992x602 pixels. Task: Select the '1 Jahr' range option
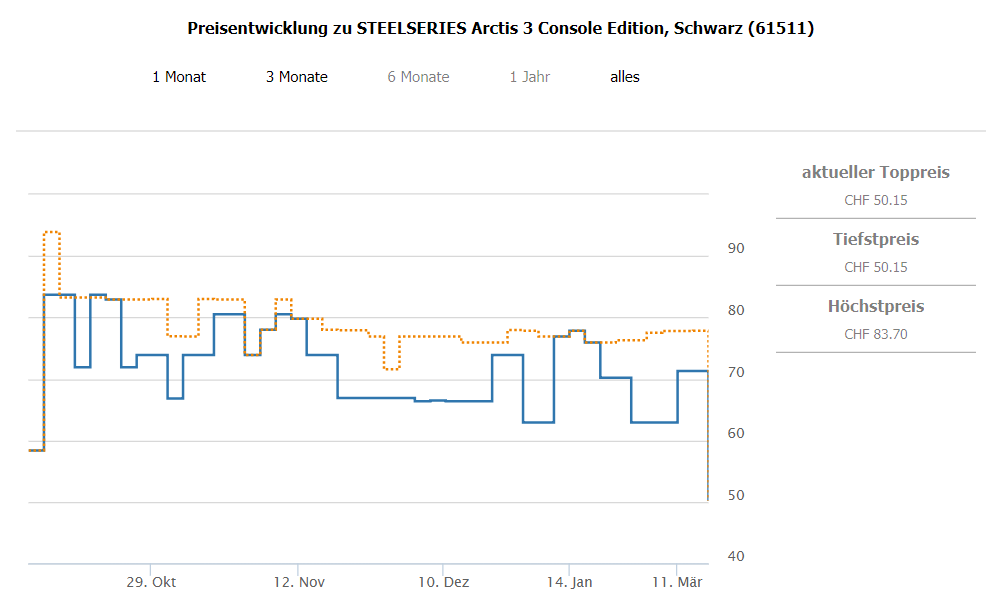point(529,77)
